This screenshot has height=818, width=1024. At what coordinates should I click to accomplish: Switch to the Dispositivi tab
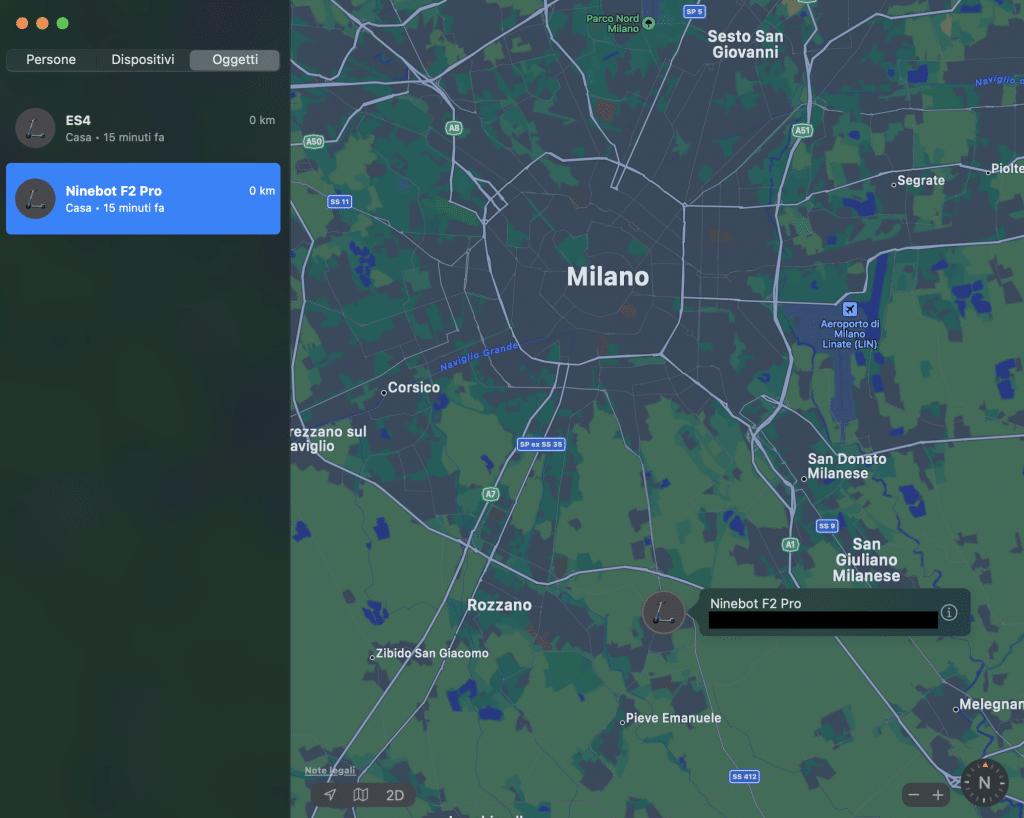point(142,59)
